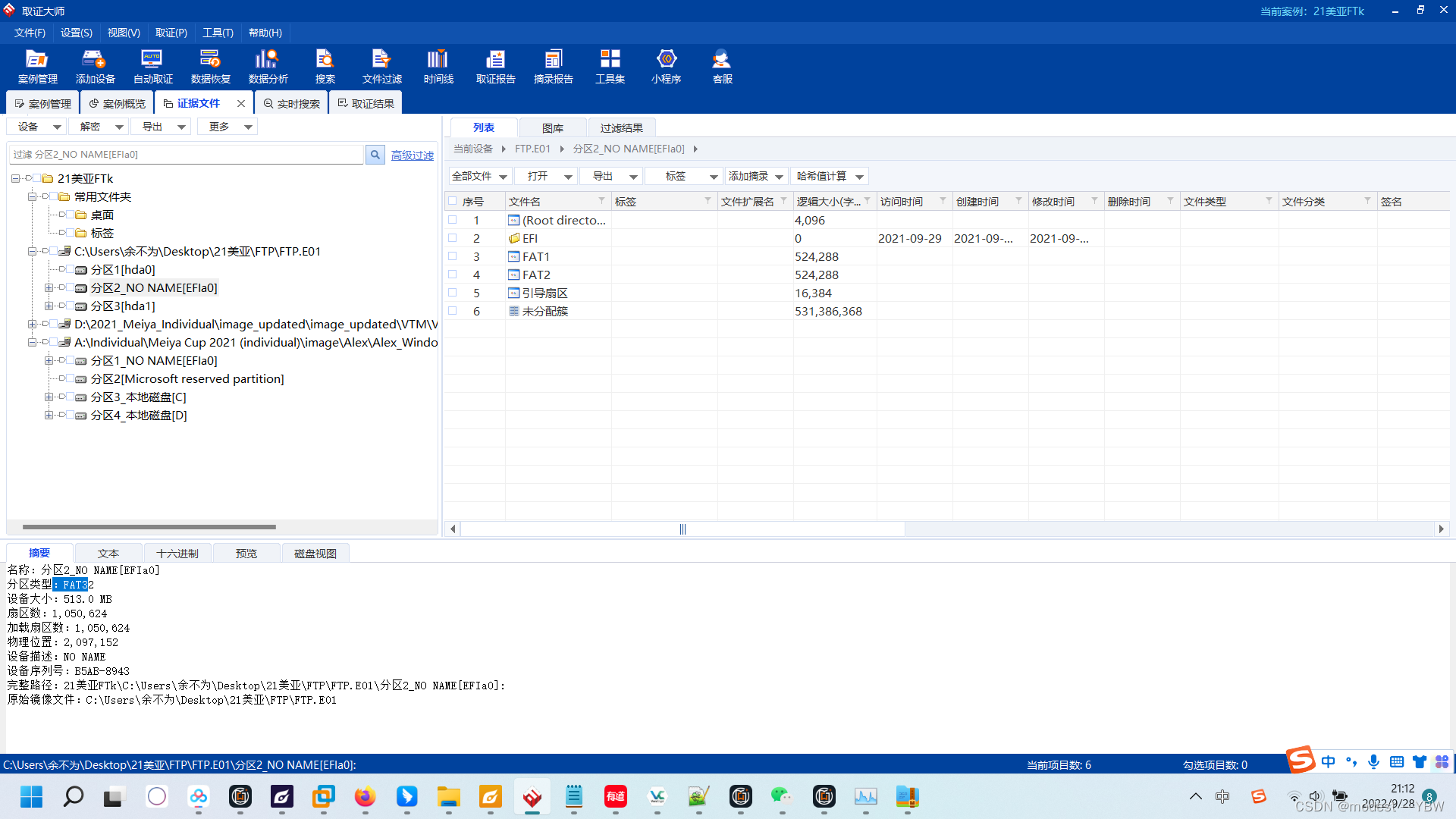Check the checkbox for FAT1 row
Viewport: 1456px width, 819px height.
pos(453,256)
